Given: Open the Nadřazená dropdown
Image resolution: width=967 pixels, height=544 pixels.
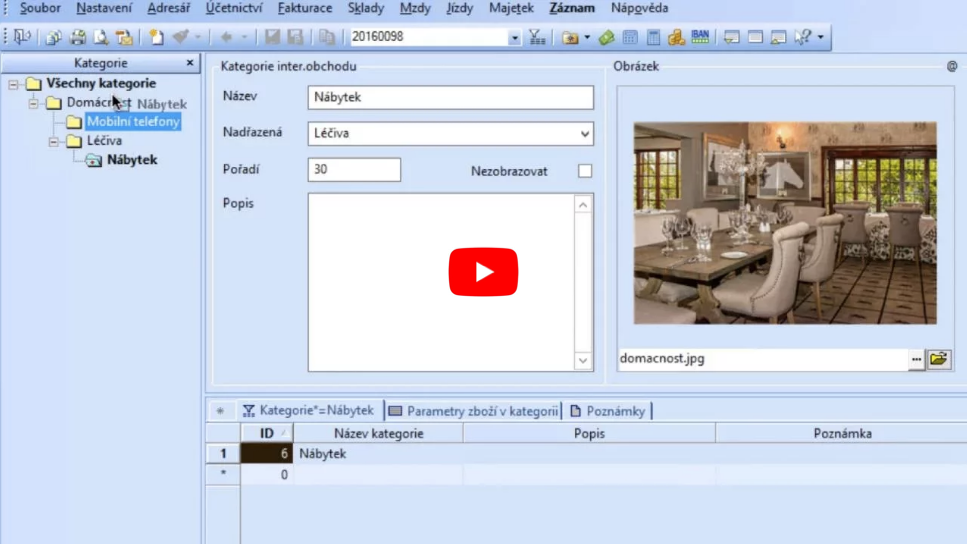Looking at the screenshot, I should click(584, 133).
